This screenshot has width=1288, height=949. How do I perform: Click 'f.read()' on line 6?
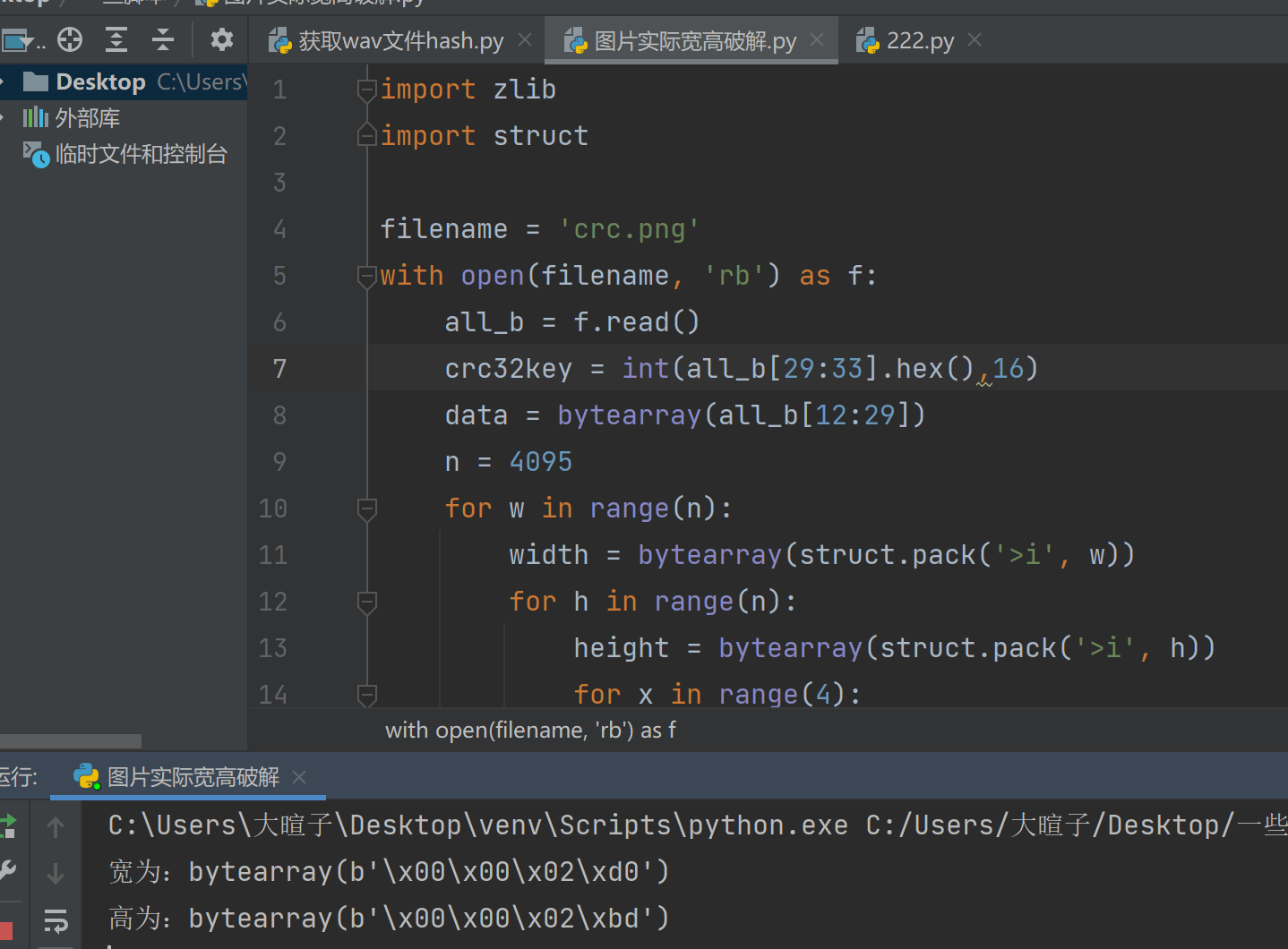click(637, 322)
